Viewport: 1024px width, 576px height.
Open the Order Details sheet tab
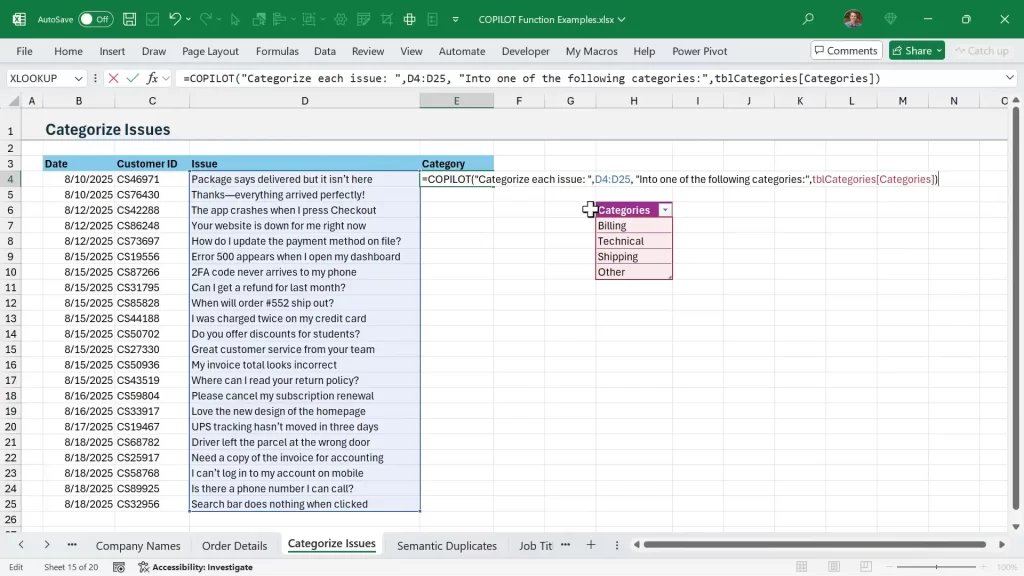tap(234, 545)
